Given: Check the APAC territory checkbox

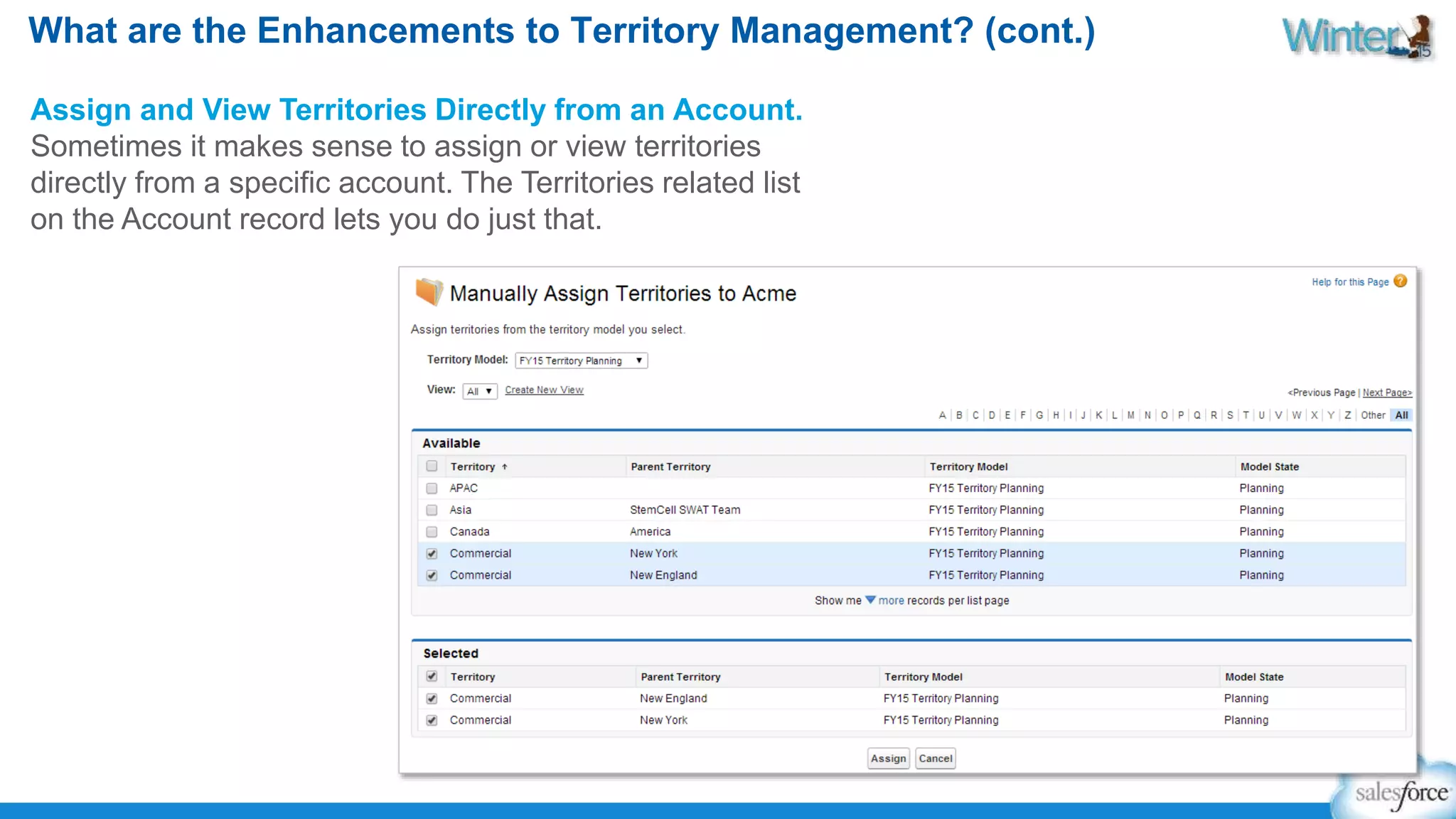Looking at the screenshot, I should [432, 488].
